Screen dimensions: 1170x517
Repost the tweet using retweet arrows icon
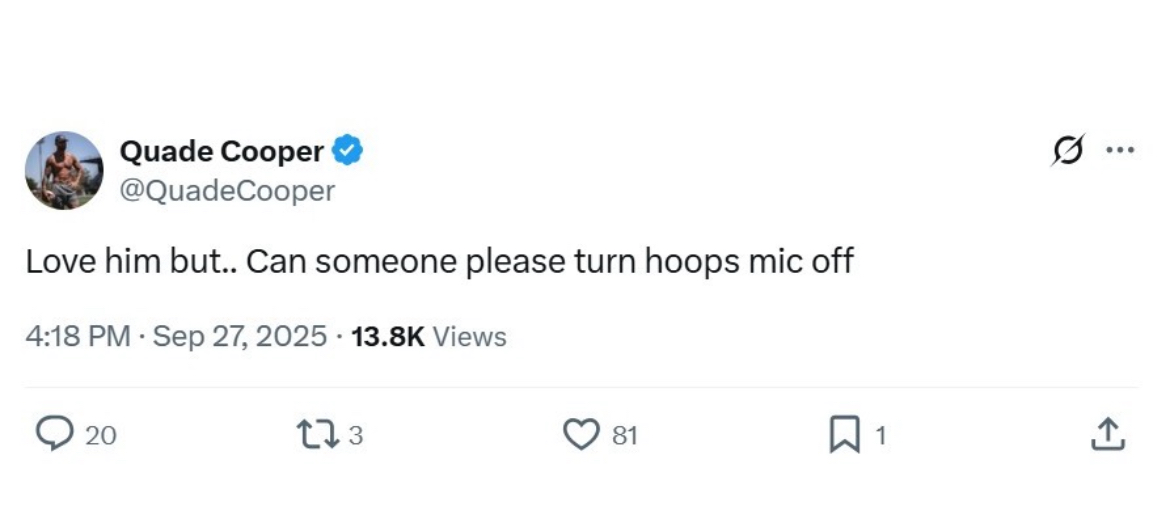click(x=317, y=434)
